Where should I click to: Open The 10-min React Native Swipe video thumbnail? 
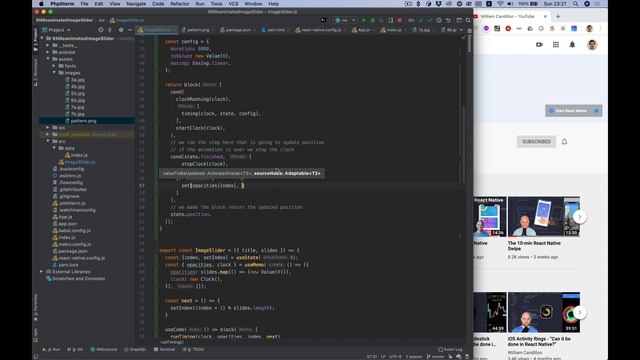[x=544, y=216]
